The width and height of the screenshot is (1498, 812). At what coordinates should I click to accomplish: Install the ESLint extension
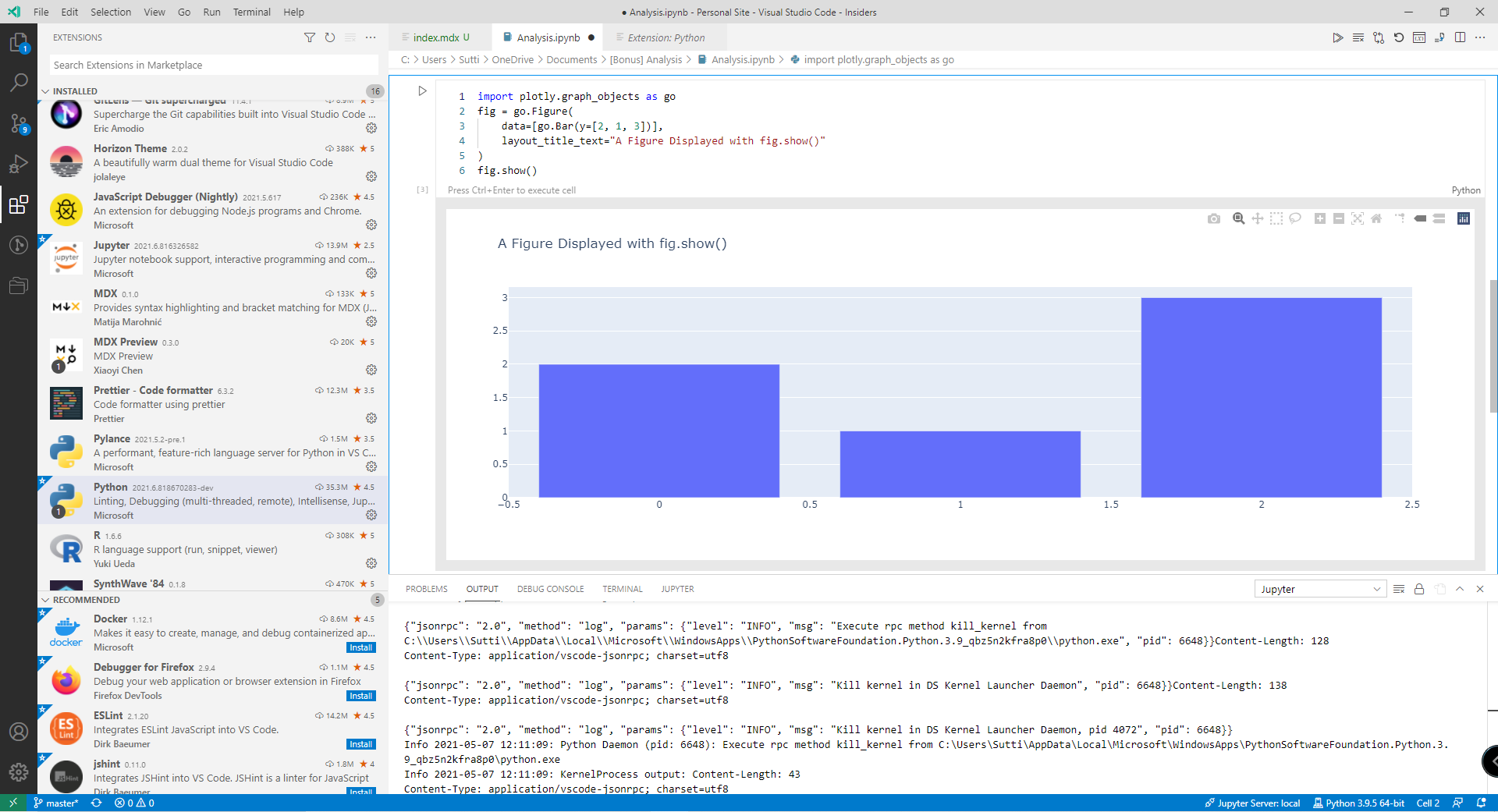[361, 744]
